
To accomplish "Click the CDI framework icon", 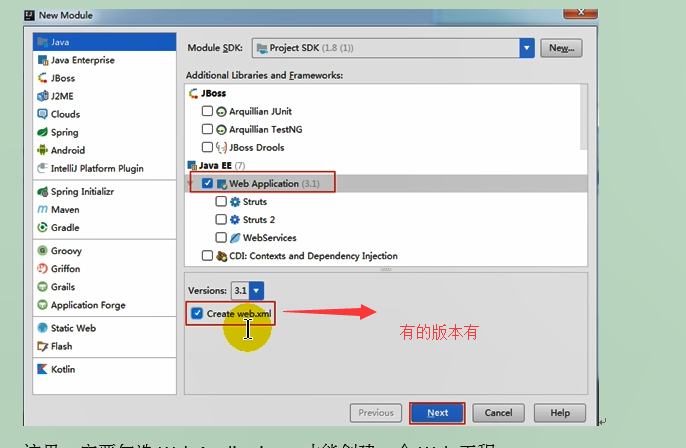I will pyautogui.click(x=222, y=256).
